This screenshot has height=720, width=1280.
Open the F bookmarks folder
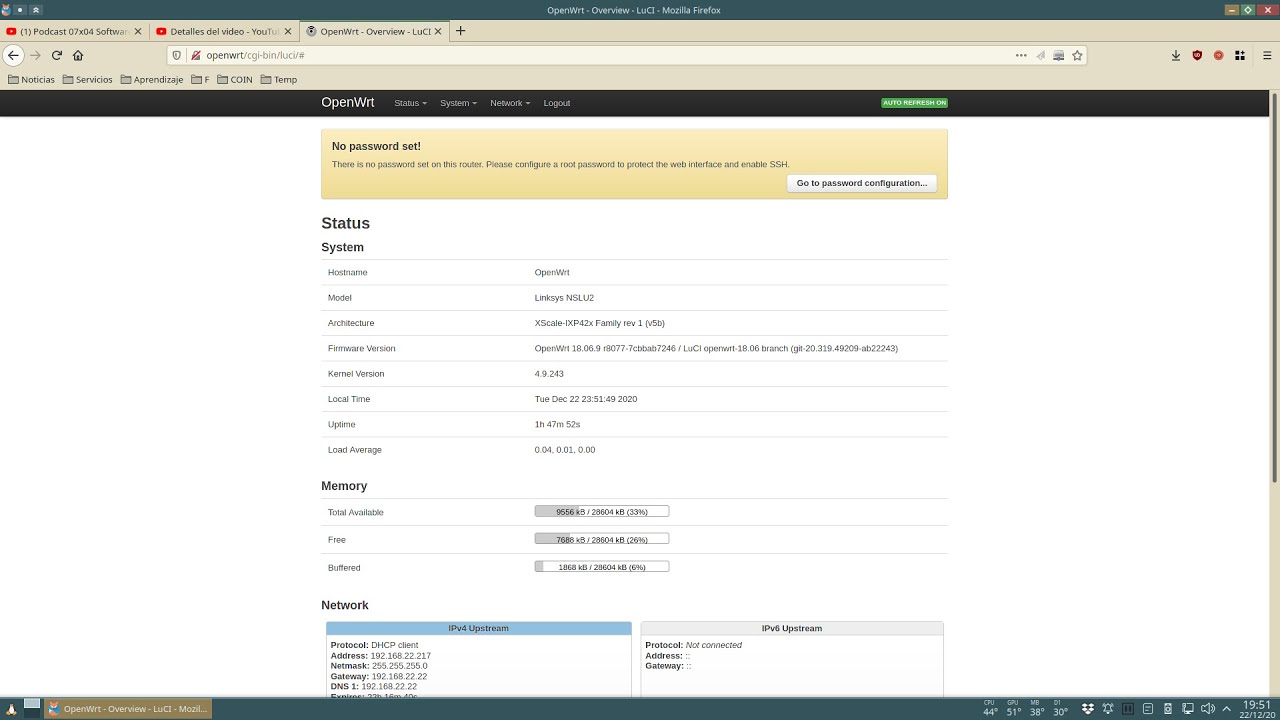click(200, 79)
